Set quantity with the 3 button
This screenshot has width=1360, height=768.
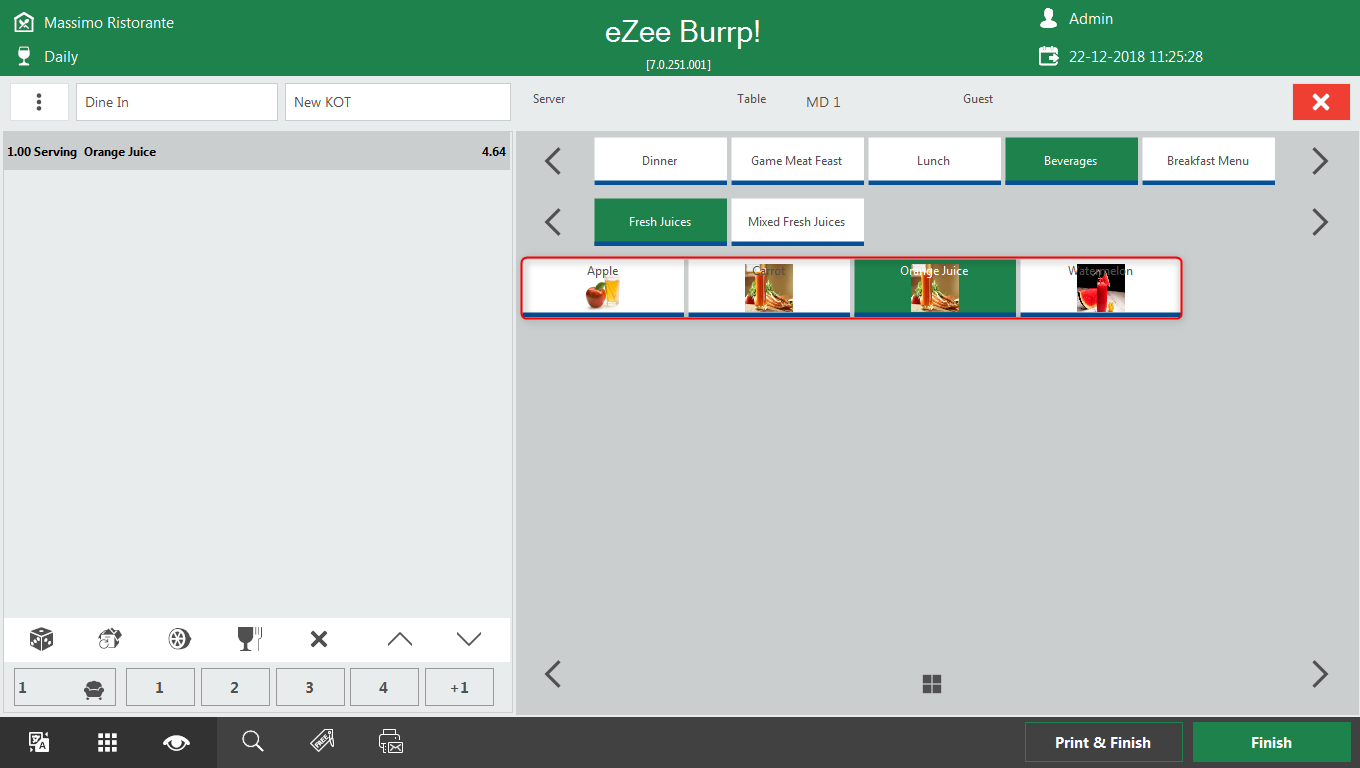point(310,687)
